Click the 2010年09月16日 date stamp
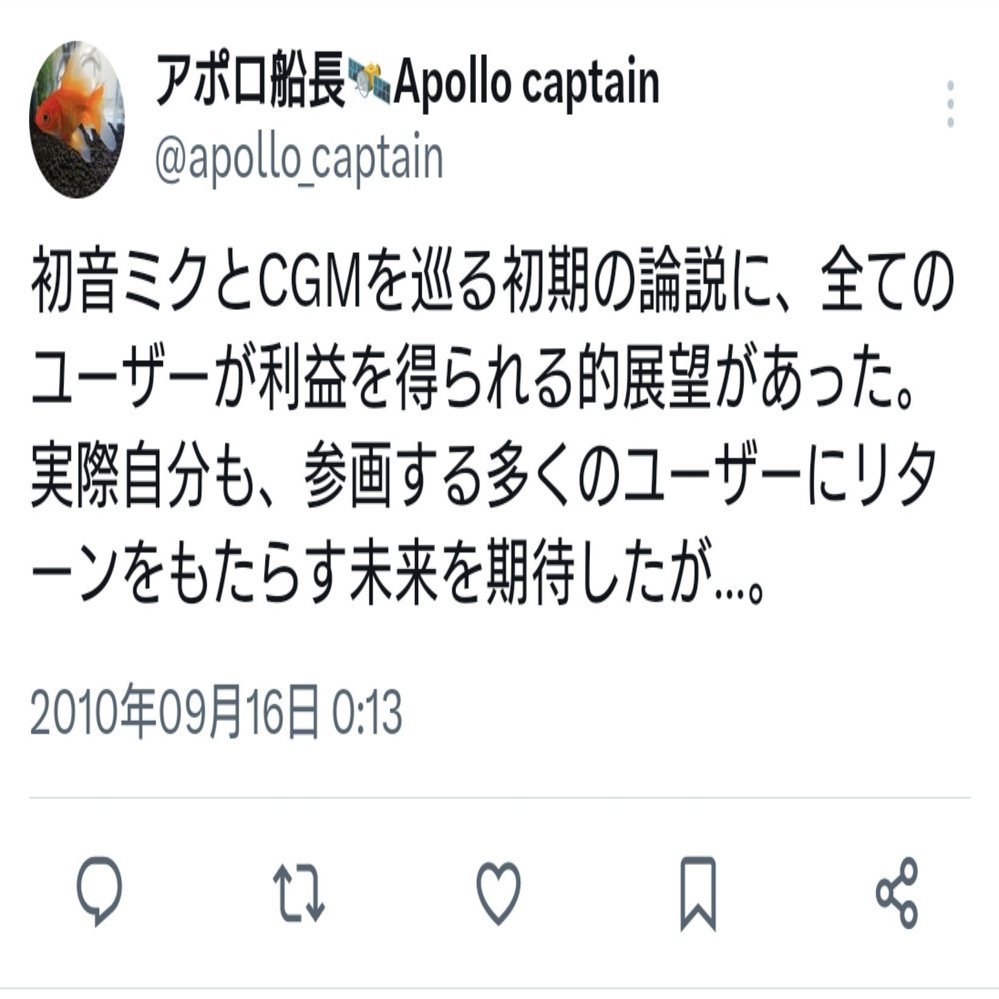The width and height of the screenshot is (999, 999). click(x=175, y=712)
